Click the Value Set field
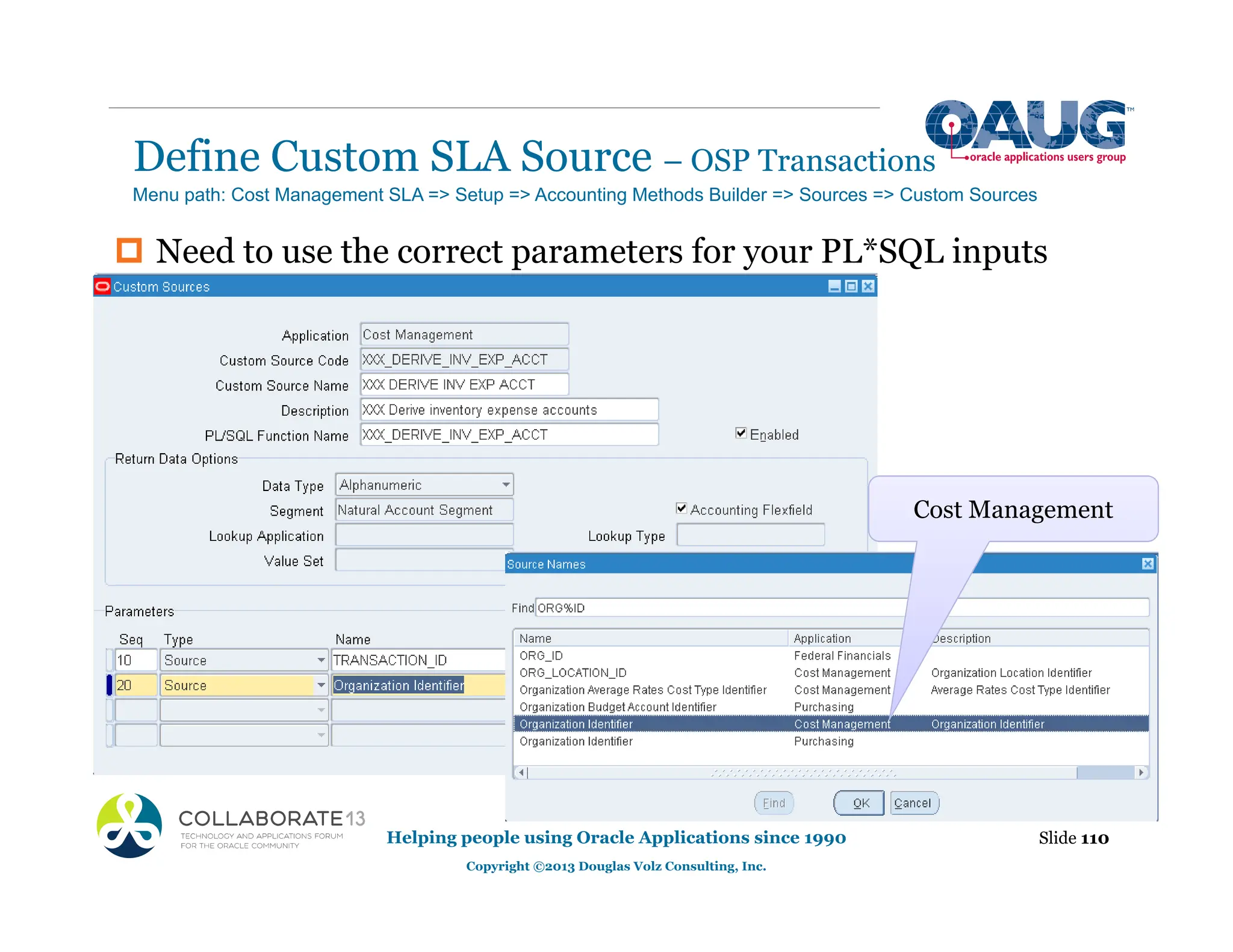 click(421, 560)
